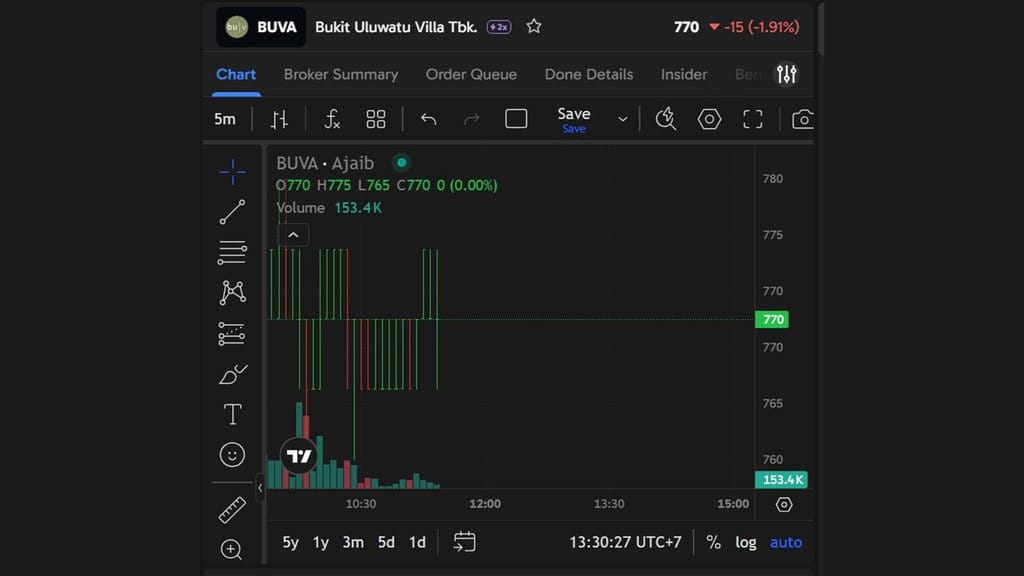Switch to the Broker Summary tab
The height and width of the screenshot is (576, 1024).
(x=341, y=74)
